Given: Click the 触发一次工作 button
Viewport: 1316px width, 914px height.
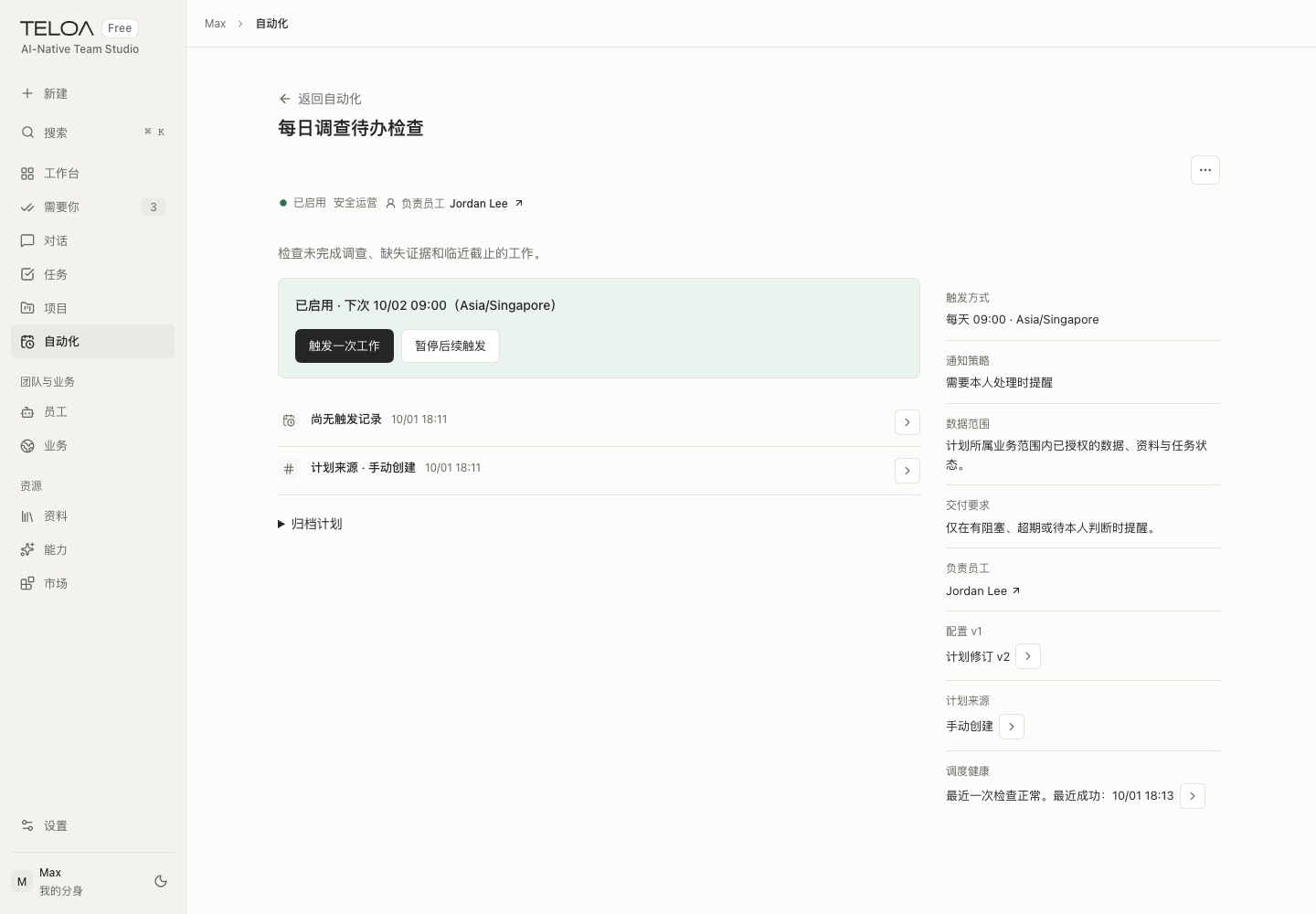Looking at the screenshot, I should (x=345, y=346).
